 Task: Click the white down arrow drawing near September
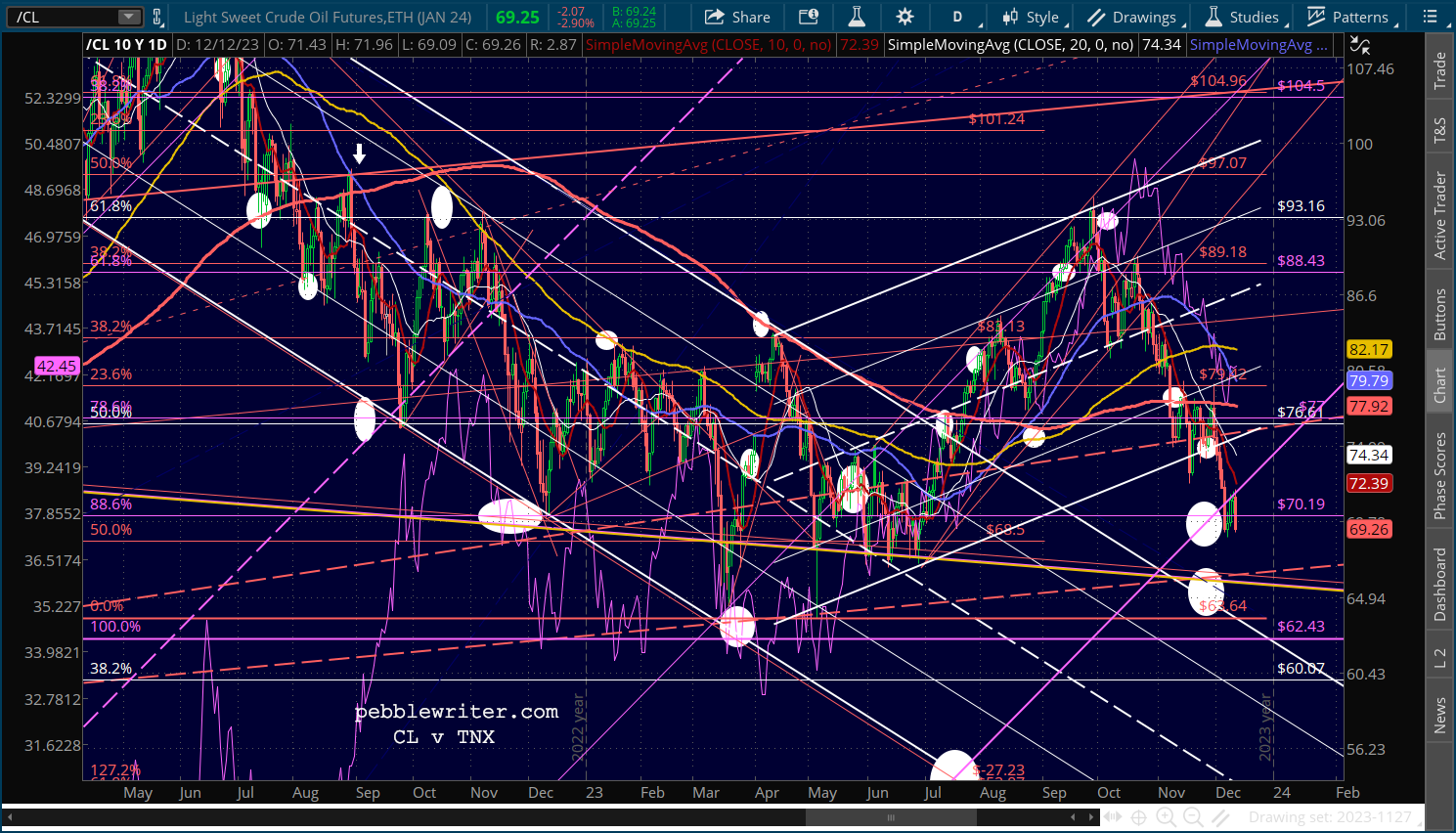(x=360, y=153)
